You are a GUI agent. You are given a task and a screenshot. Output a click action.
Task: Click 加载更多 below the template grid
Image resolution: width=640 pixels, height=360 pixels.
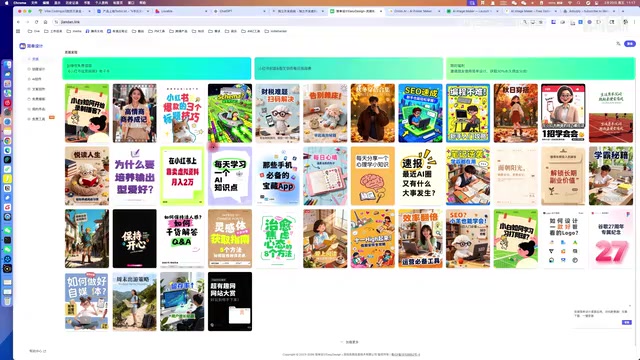350,342
